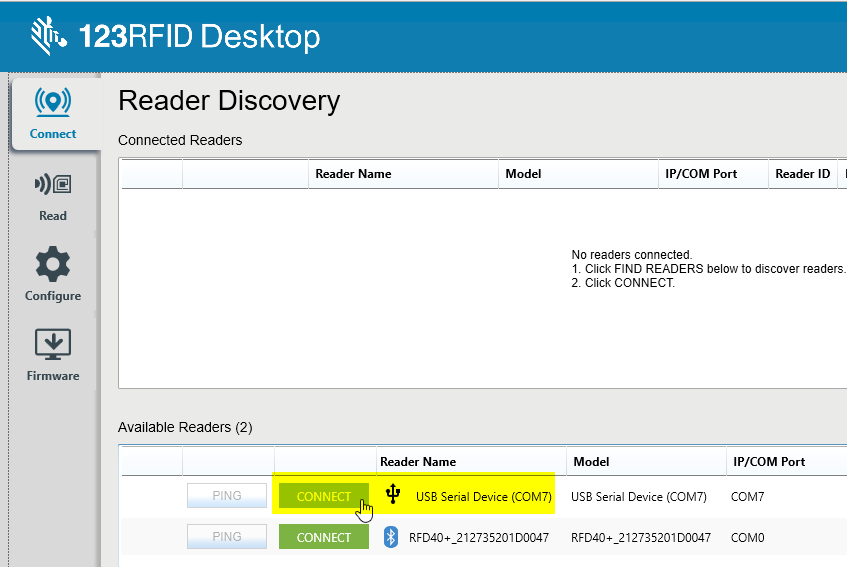The width and height of the screenshot is (847, 567).
Task: Click the Reader ID column header
Action: (802, 174)
